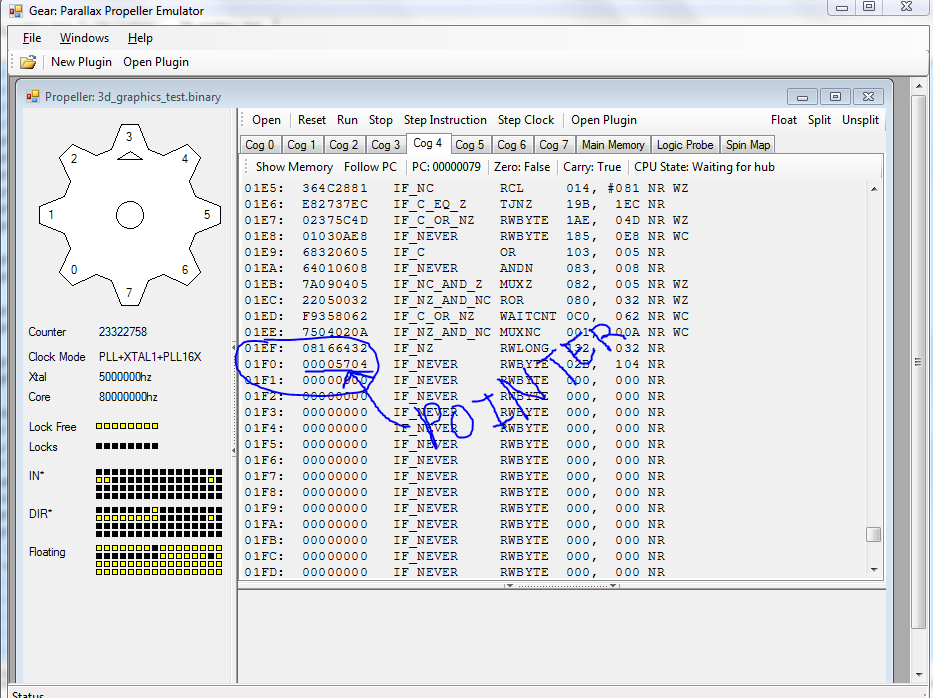Open the Help menu
Viewport: 933px width, 698px height.
coord(140,38)
